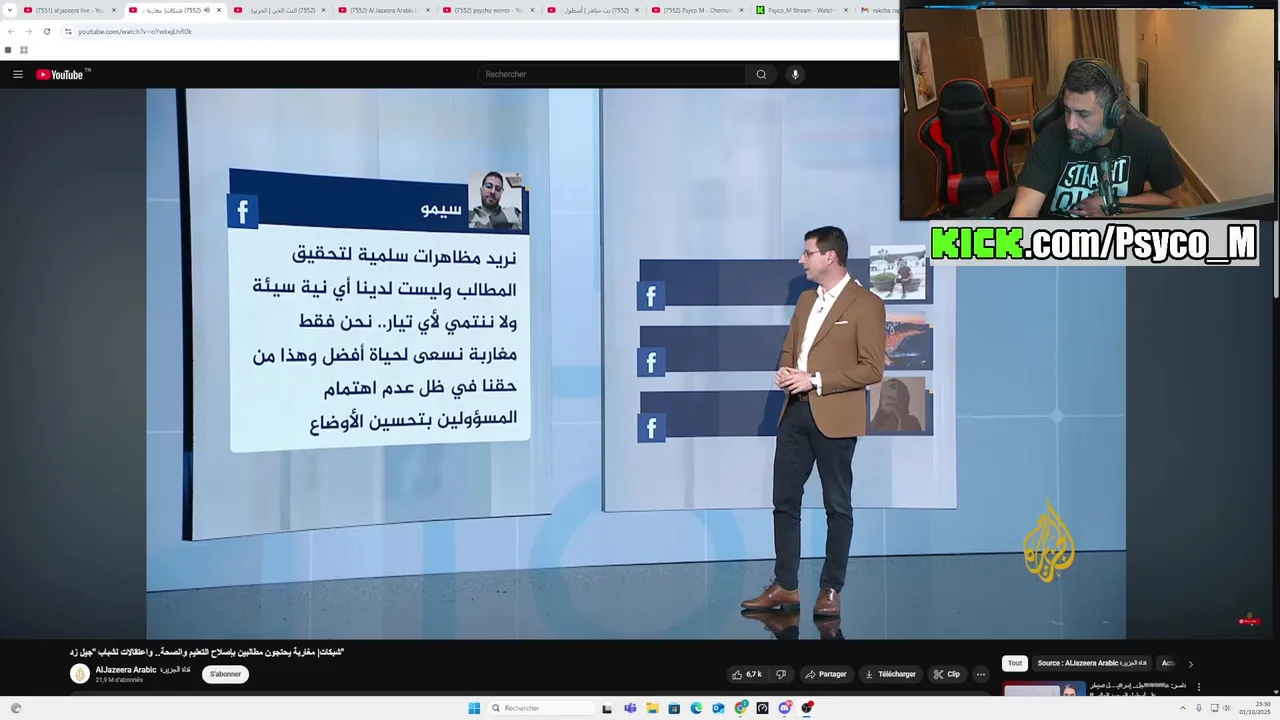Expand hidden system tray icons chevron
Image resolution: width=1280 pixels, height=720 pixels.
point(1182,708)
